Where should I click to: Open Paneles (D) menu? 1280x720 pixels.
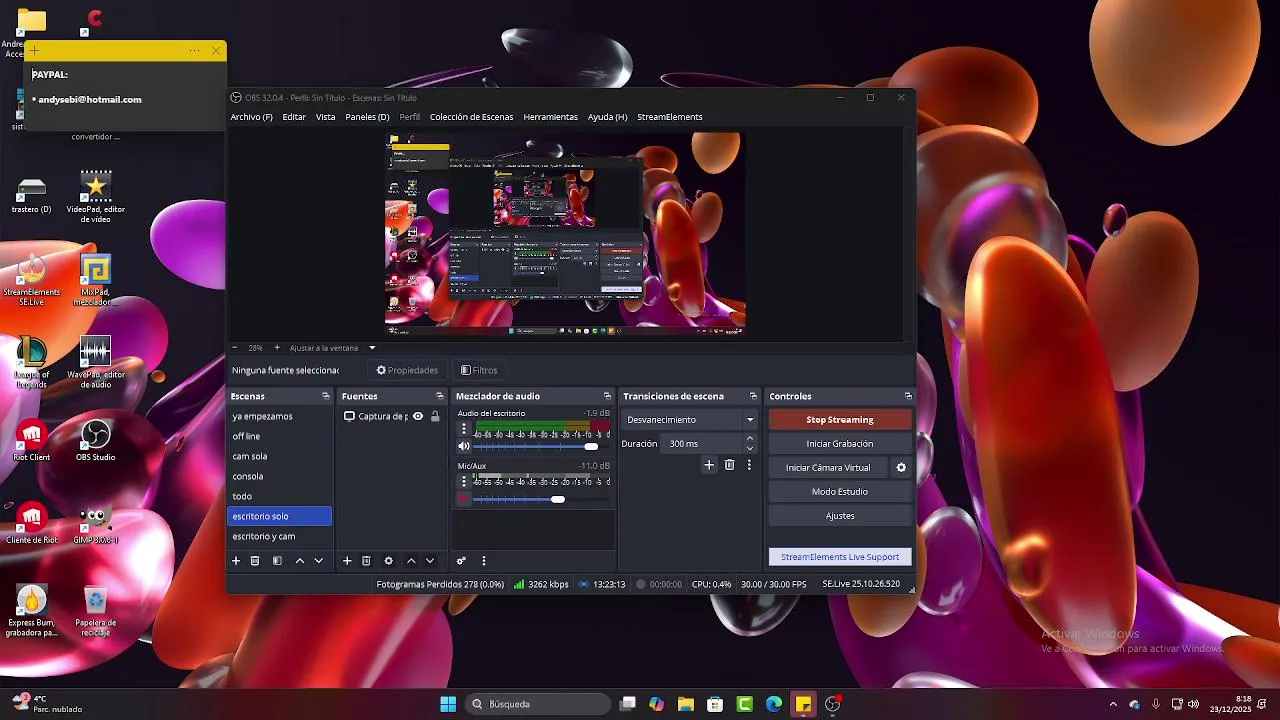(x=367, y=117)
